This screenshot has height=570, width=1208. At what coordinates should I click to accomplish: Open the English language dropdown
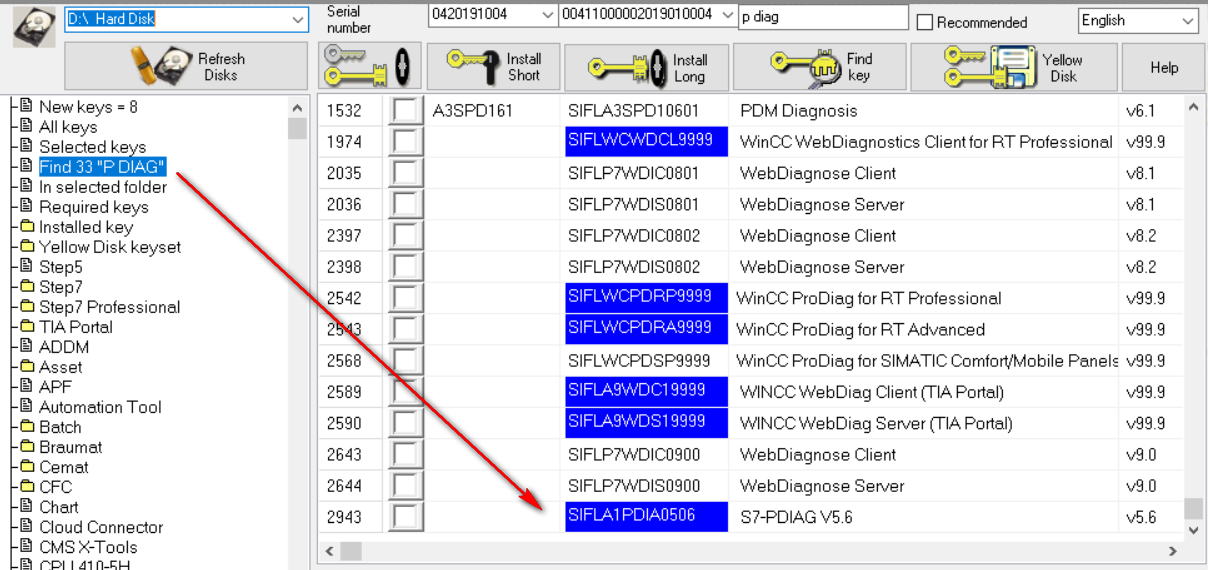tap(1188, 20)
